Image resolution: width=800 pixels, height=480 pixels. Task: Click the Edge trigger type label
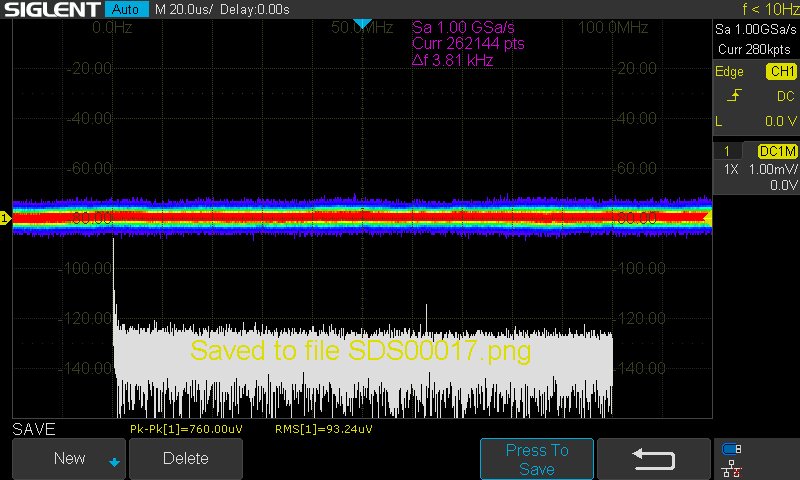click(x=729, y=72)
